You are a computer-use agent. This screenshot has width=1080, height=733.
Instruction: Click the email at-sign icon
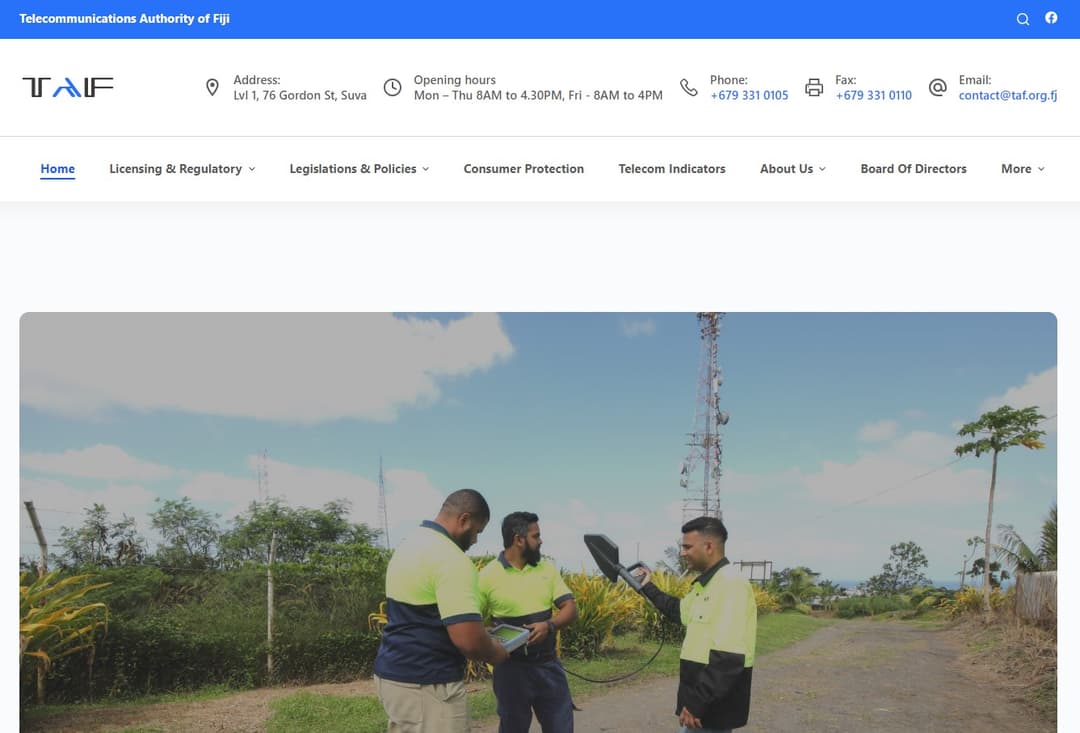(937, 88)
